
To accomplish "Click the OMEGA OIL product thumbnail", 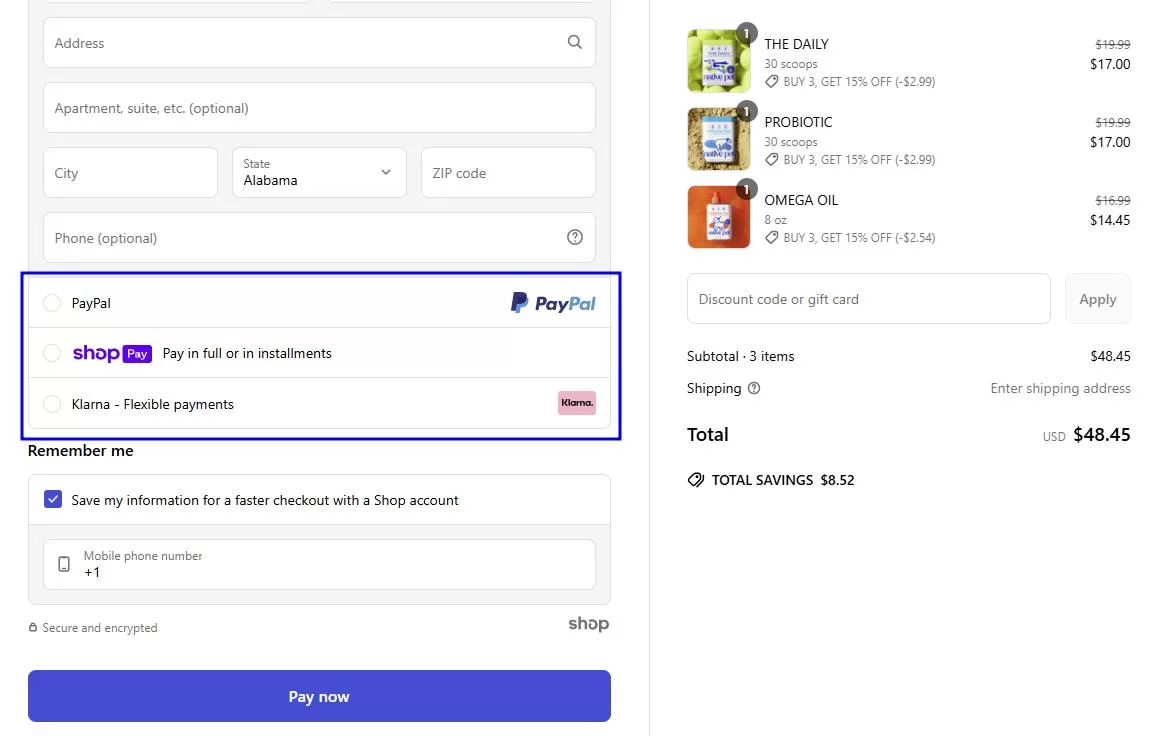I will click(718, 216).
